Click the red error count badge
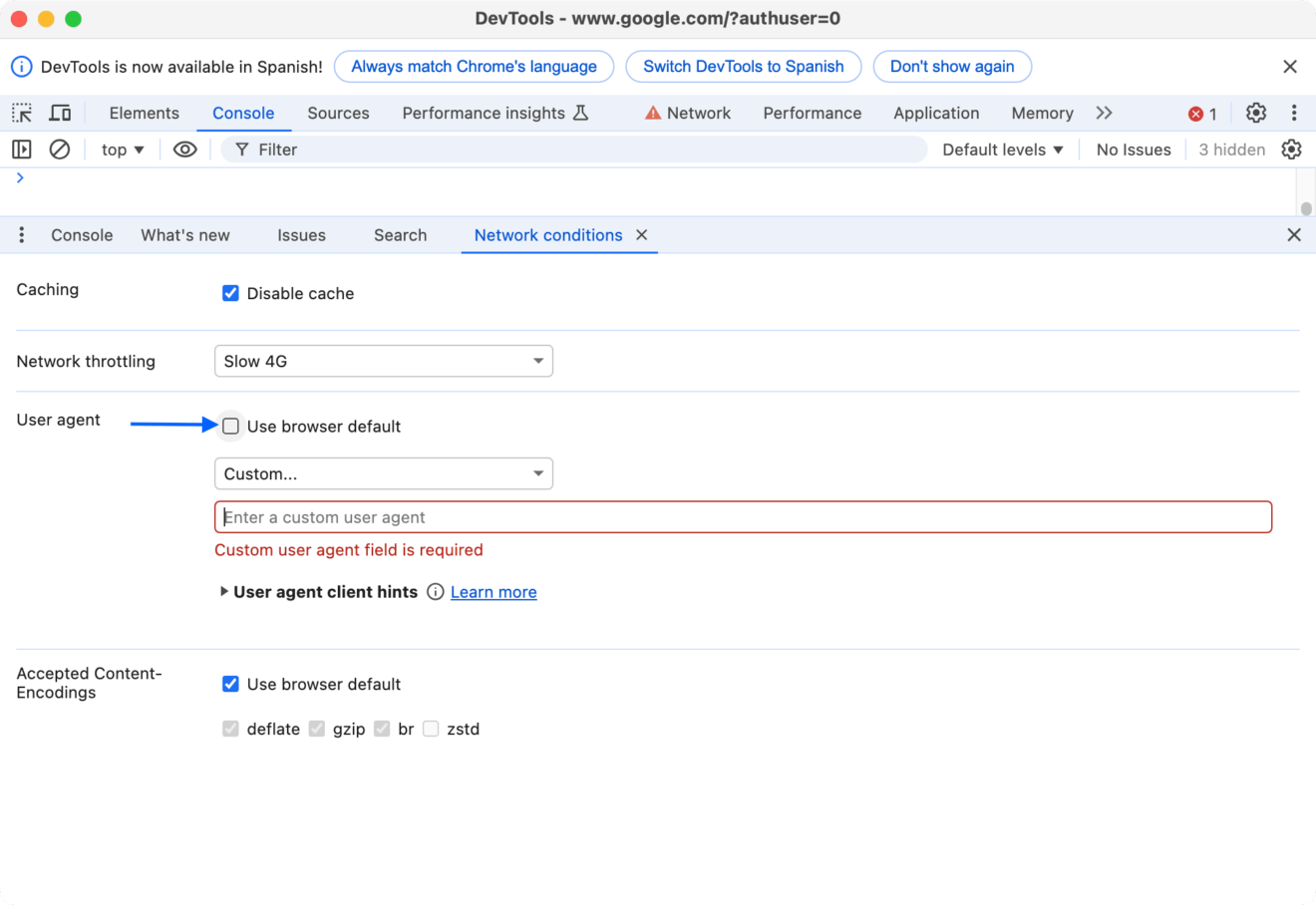The width and height of the screenshot is (1316, 905). [1202, 114]
